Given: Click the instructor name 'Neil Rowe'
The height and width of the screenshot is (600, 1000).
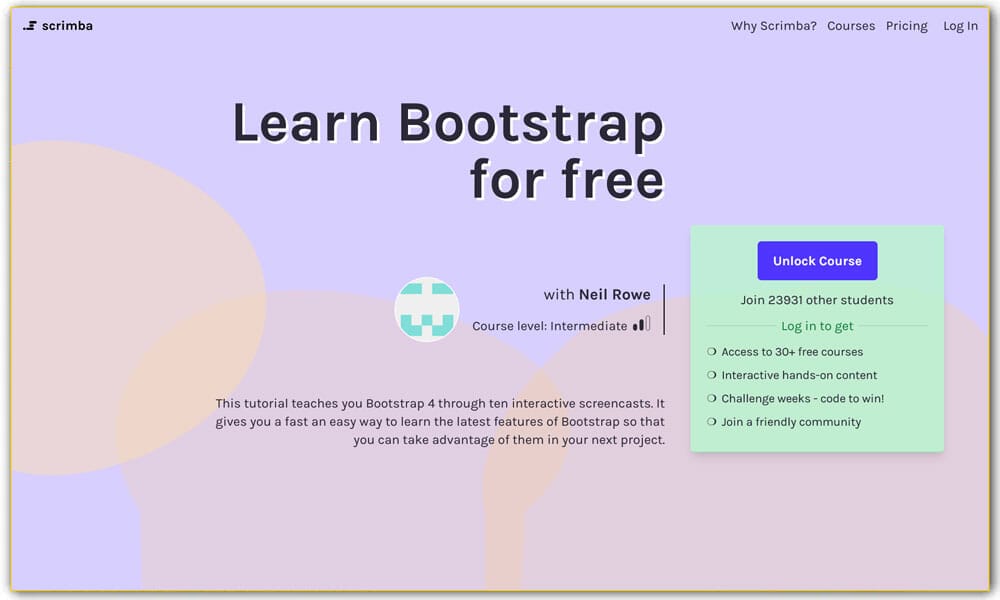Looking at the screenshot, I should coord(613,294).
